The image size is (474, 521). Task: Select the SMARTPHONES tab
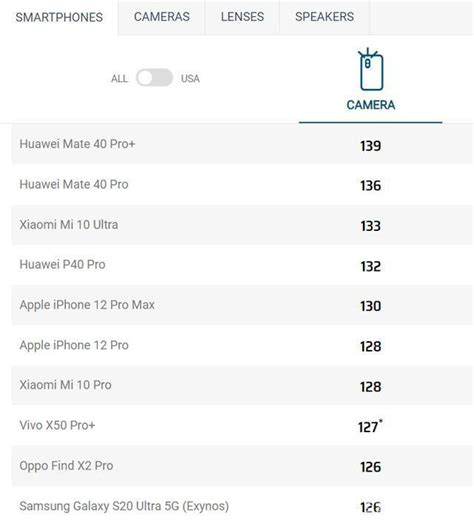pyautogui.click(x=59, y=17)
